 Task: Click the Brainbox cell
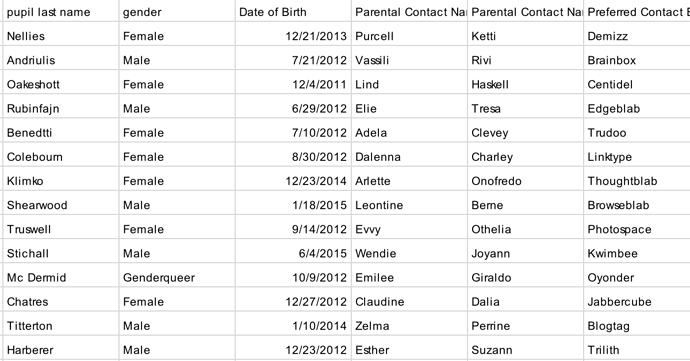point(637,60)
